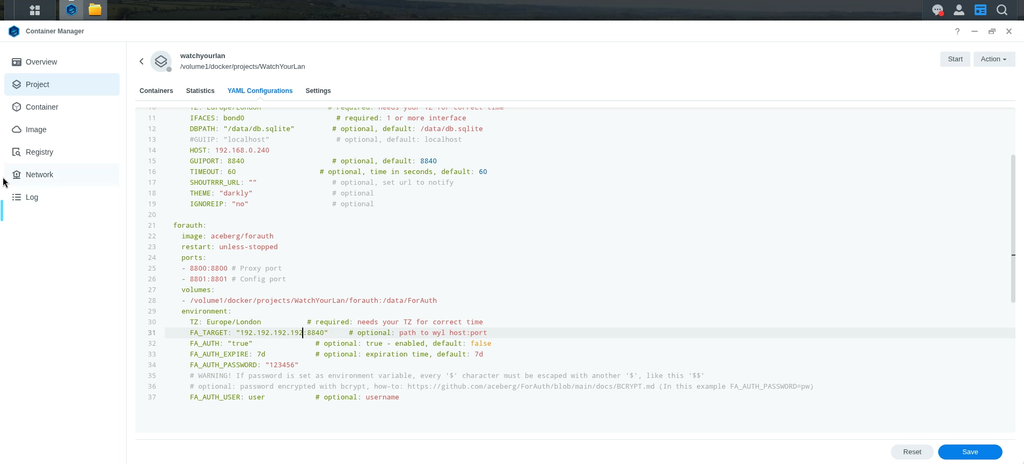This screenshot has width=1024, height=464.
Task: Open Log section list icon
Action: coord(17,197)
